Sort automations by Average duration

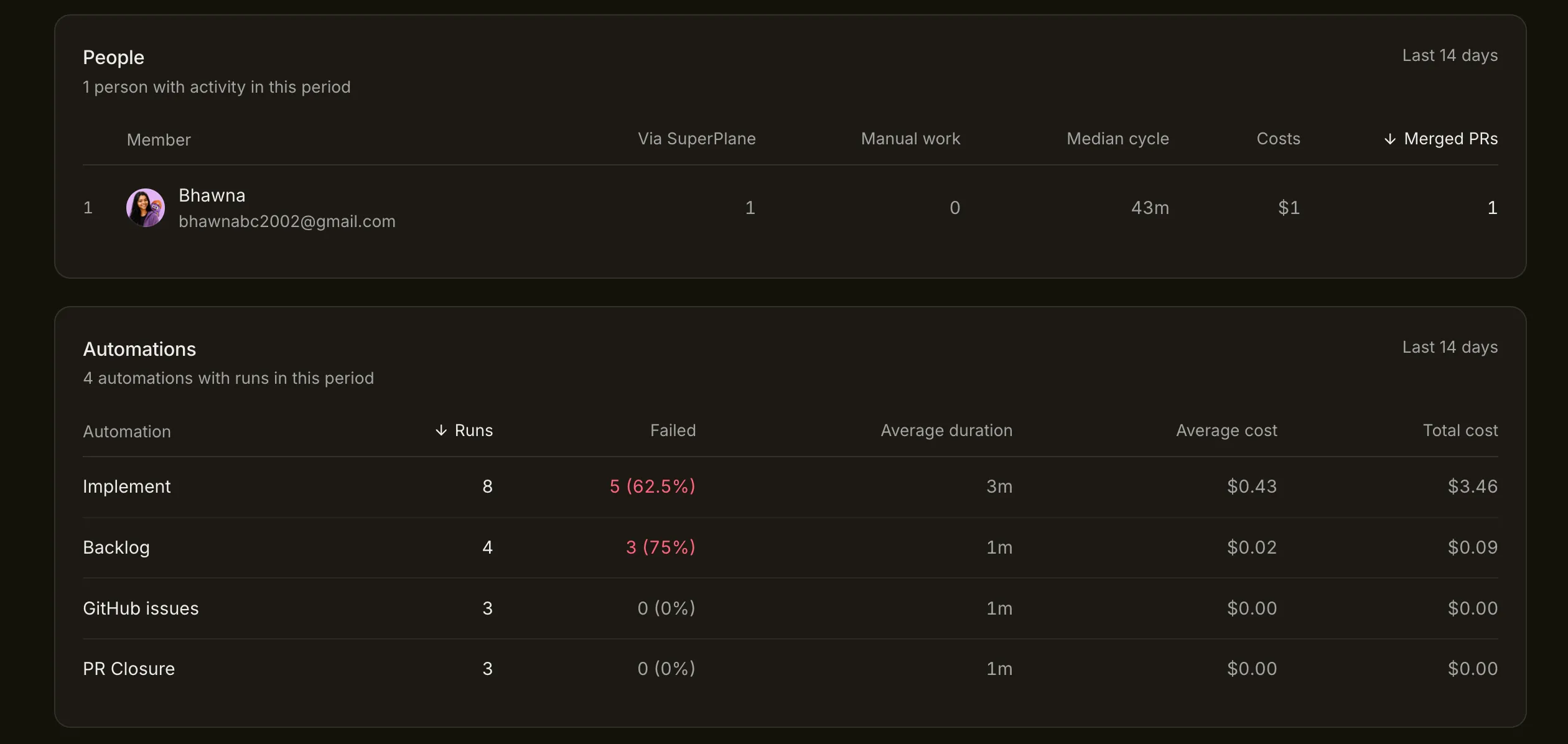946,430
